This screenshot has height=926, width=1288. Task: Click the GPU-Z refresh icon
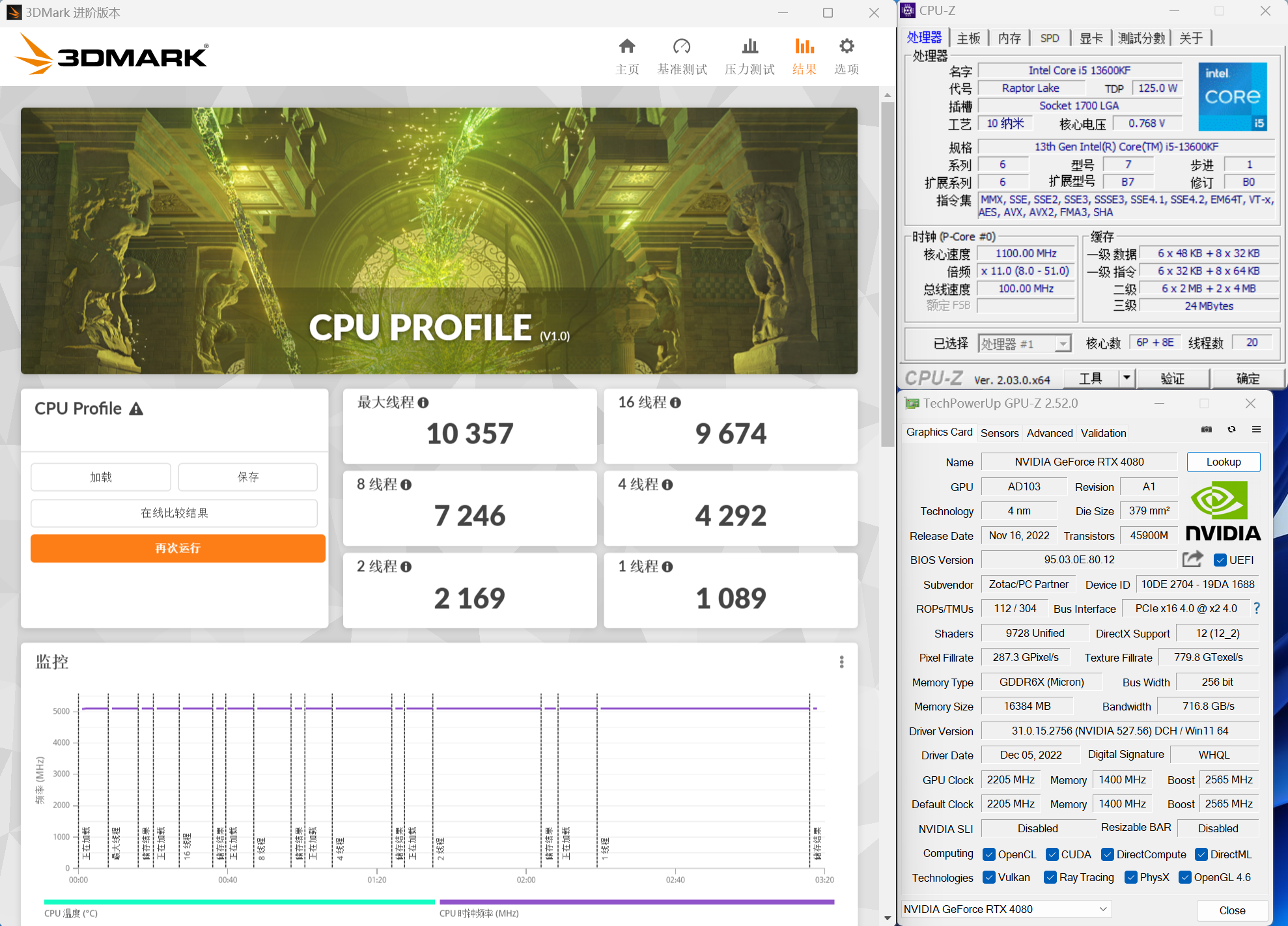tap(1231, 429)
